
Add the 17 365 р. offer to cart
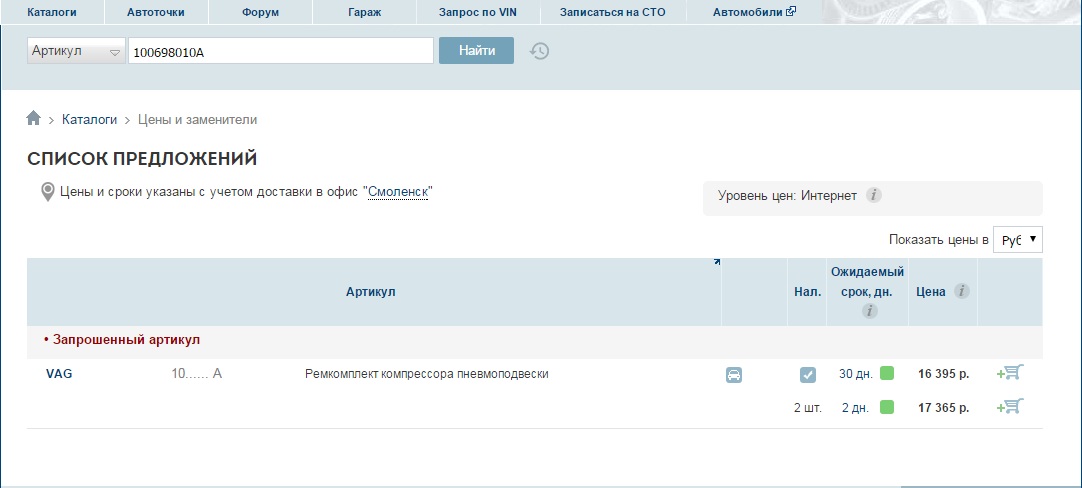point(1010,406)
